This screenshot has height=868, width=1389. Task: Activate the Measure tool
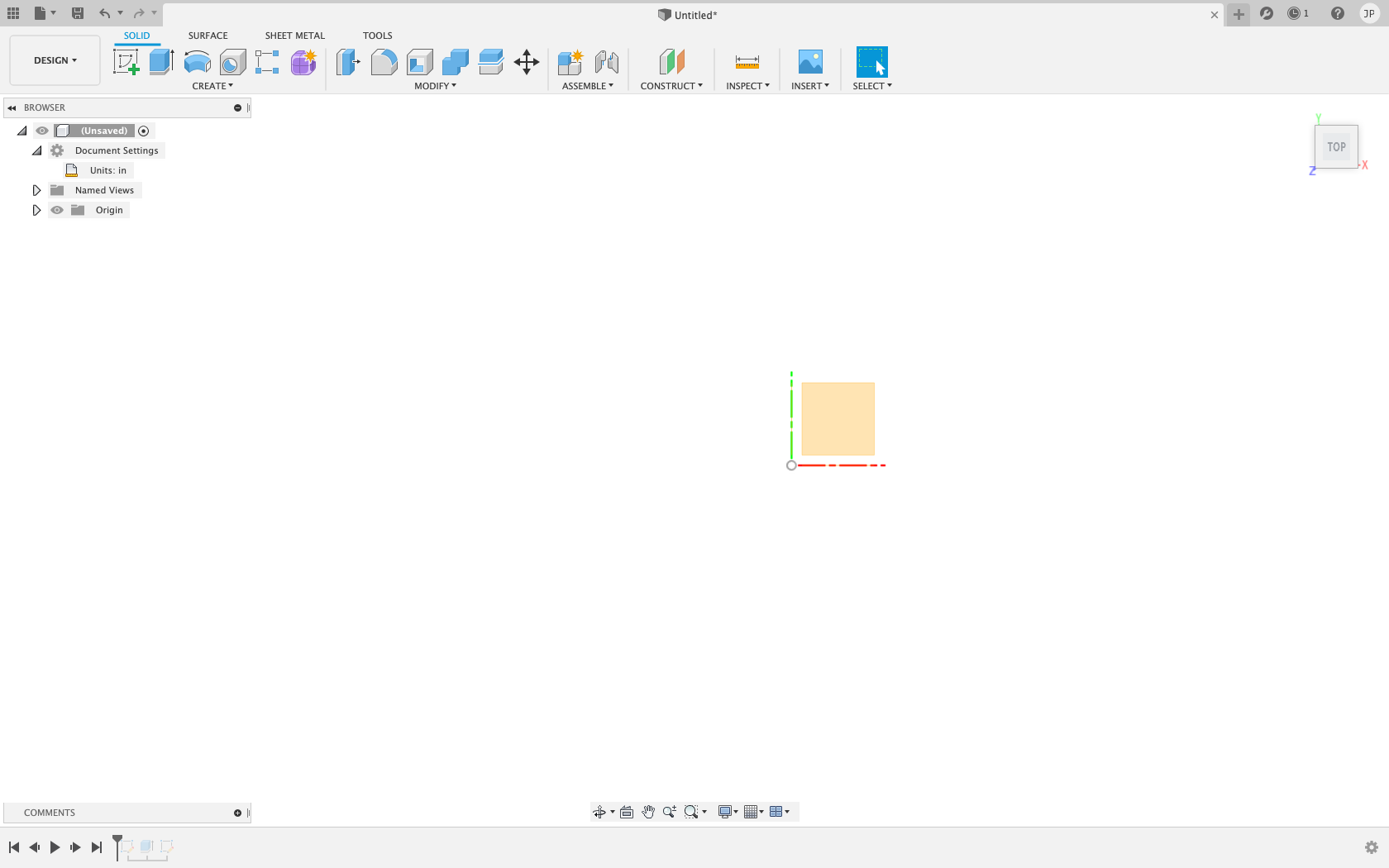coord(747,62)
